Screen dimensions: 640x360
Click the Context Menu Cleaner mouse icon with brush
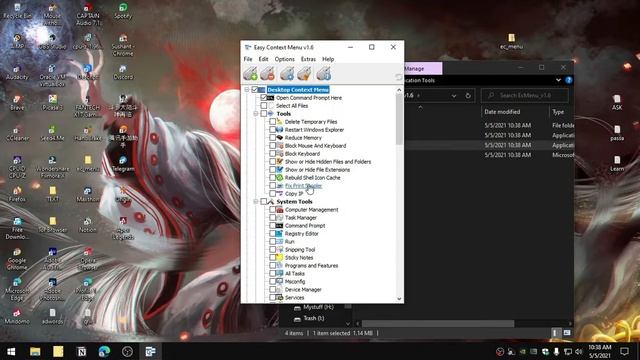(304, 74)
